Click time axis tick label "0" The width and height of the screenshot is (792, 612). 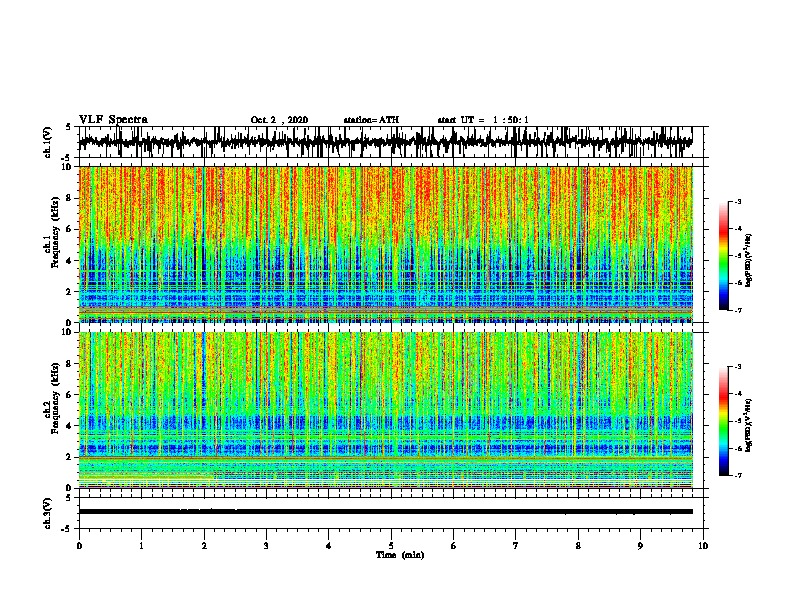(x=79, y=546)
